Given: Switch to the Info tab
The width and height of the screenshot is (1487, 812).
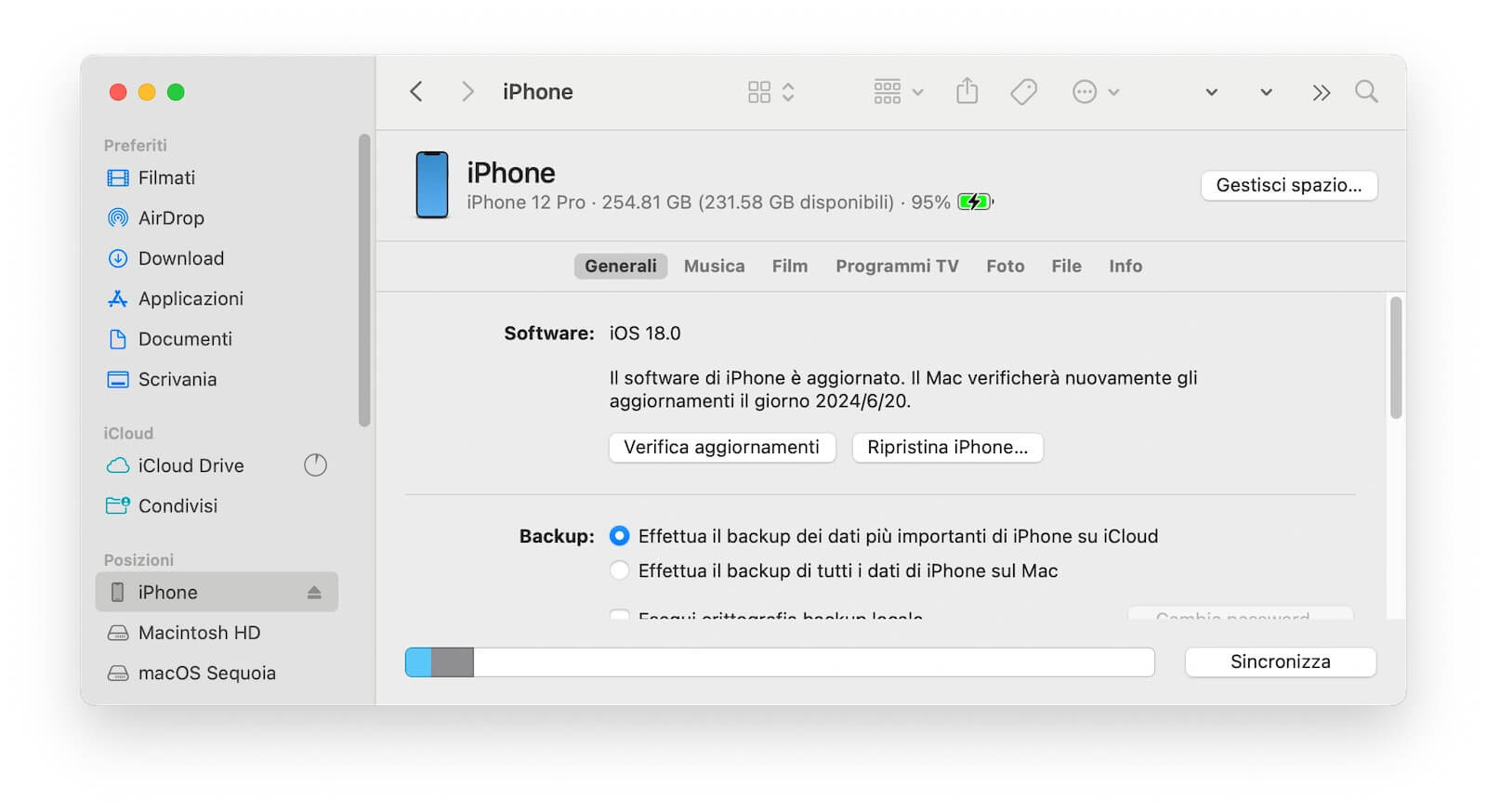Looking at the screenshot, I should coord(1125,266).
